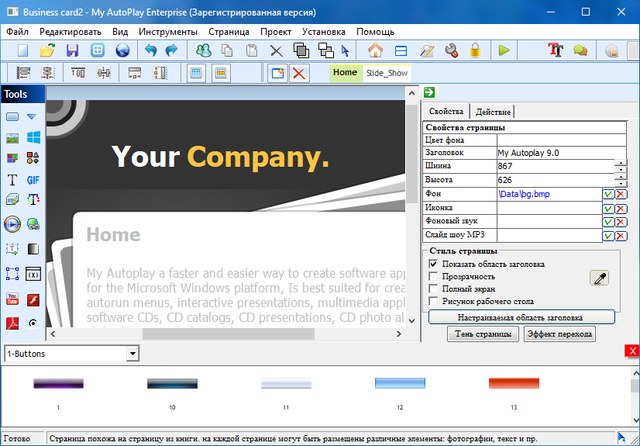Screen dimensions: 640x446
Task: Delete page with the red X icon
Action: point(299,74)
